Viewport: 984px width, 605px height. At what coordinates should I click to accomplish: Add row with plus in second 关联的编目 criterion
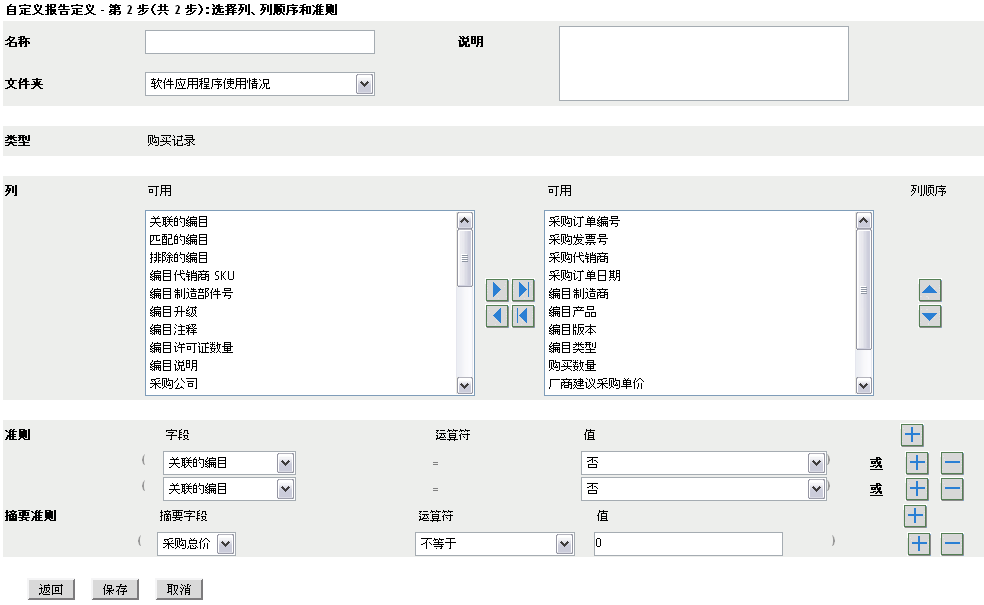point(917,489)
